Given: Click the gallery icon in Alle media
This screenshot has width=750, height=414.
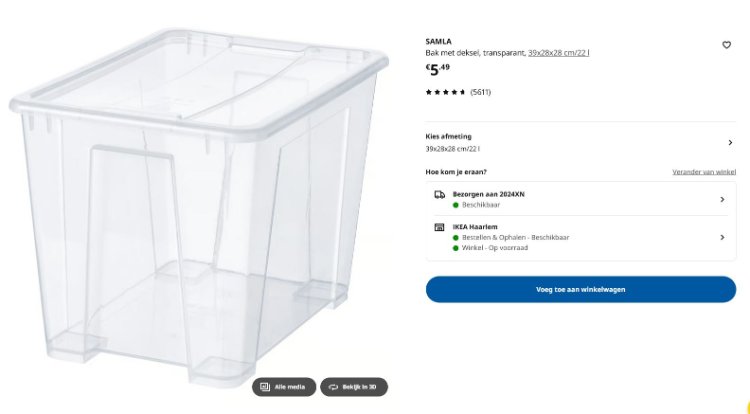Looking at the screenshot, I should coord(266,387).
